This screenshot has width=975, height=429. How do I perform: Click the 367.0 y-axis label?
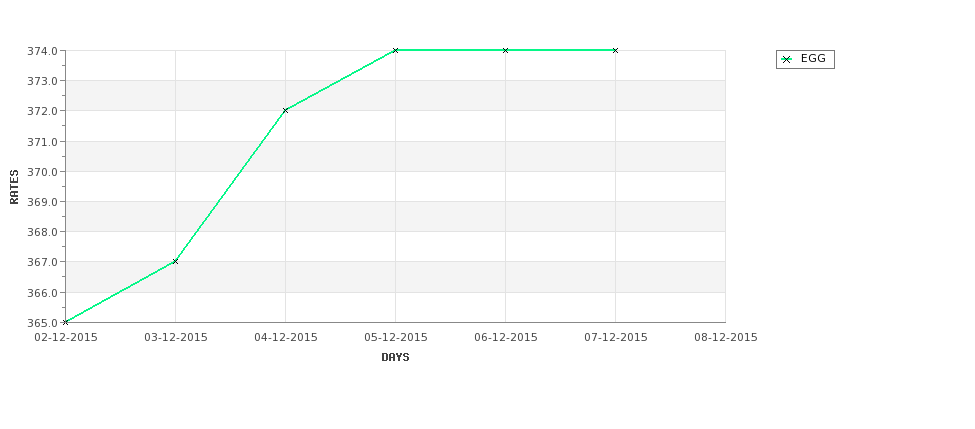click(x=42, y=262)
